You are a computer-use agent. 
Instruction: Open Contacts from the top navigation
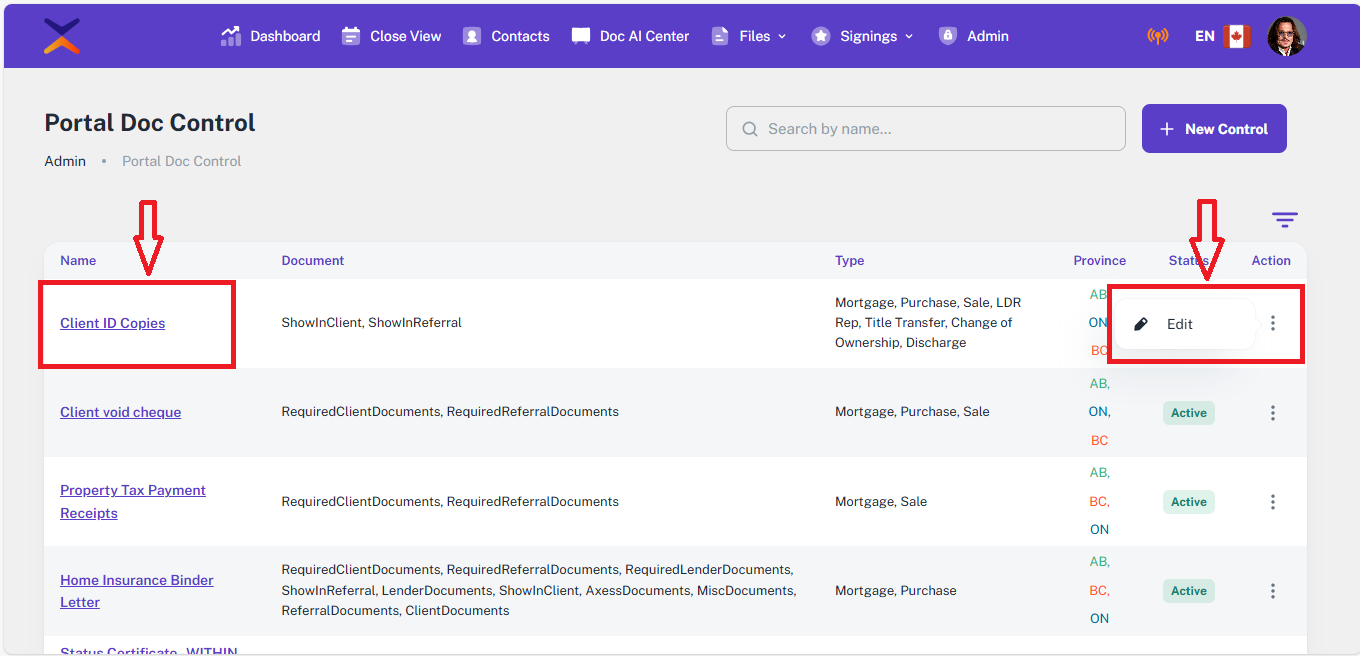(x=506, y=36)
